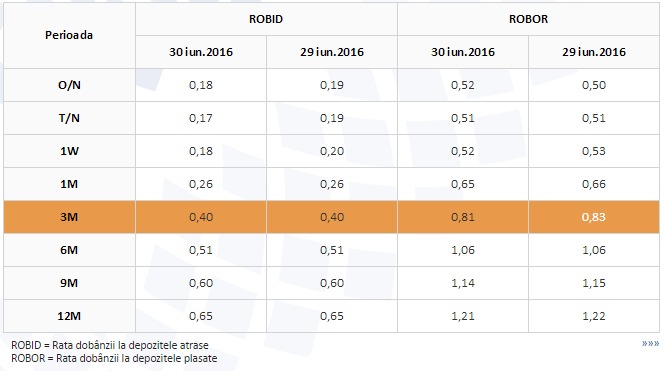Click ROBOR 3M value 0,83
The image size is (666, 371).
[594, 217]
